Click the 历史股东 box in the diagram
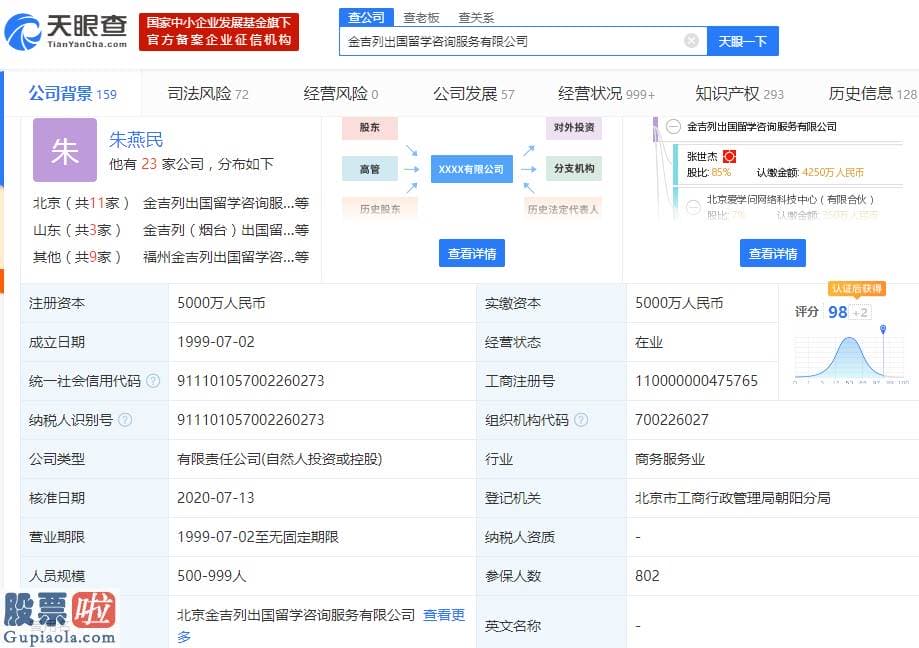This screenshot has width=919, height=648. [380, 209]
